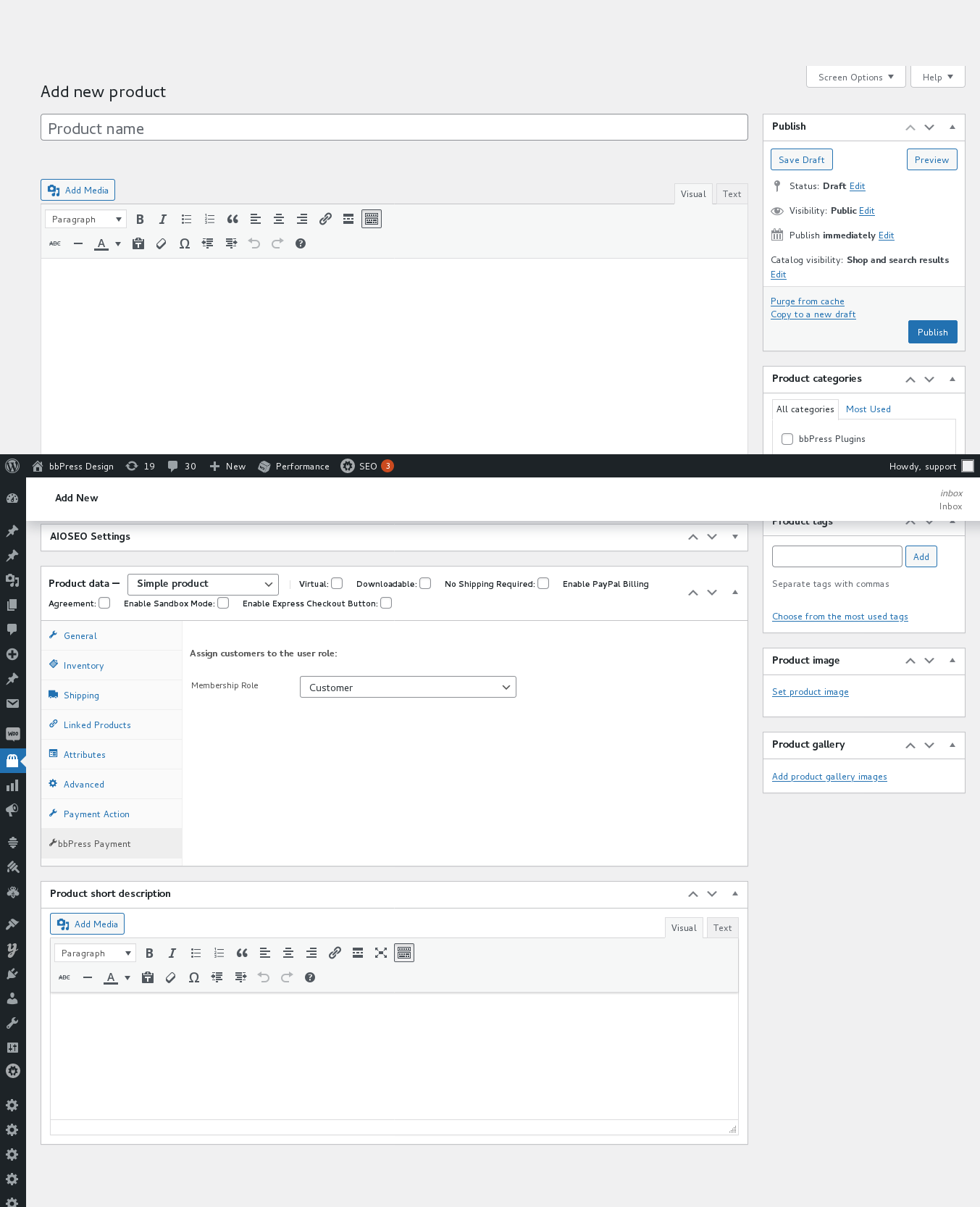Screen dimensions: 980x1207
Task: Insert bulleted list in top product editor
Action: (186, 219)
